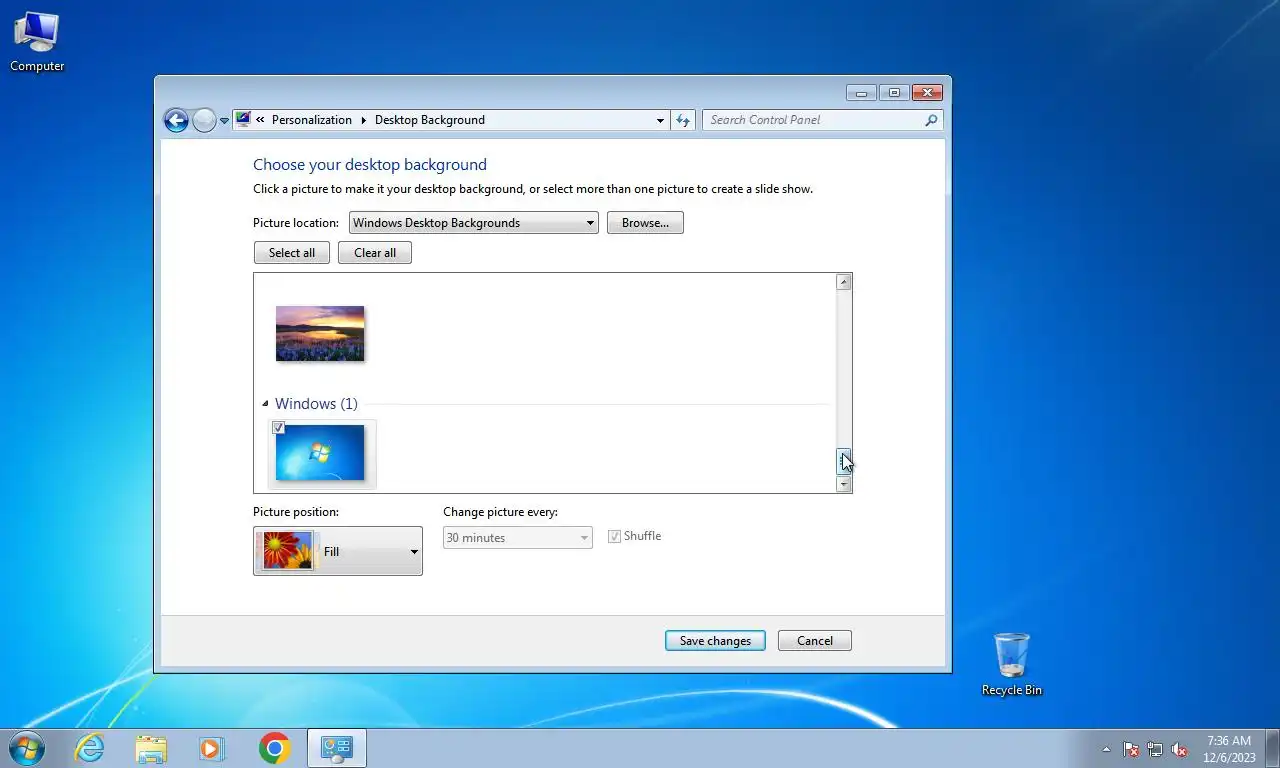
Task: Click the search magnifier icon
Action: pyautogui.click(x=931, y=120)
